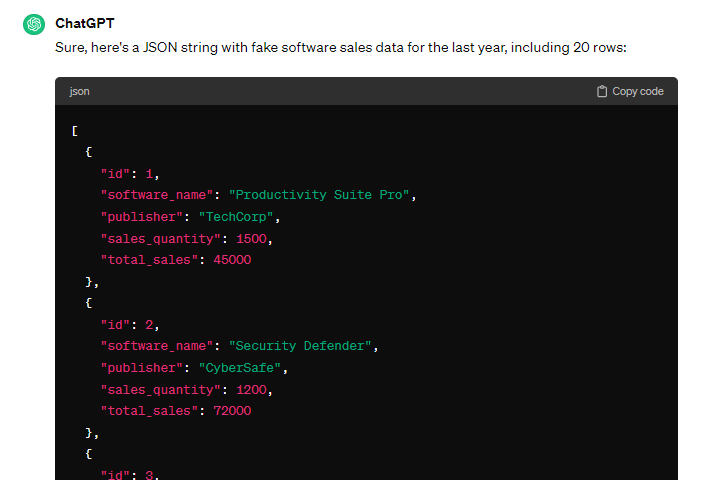This screenshot has height=480, width=714.
Task: Click the total_sales value 45000
Action: coord(232,260)
